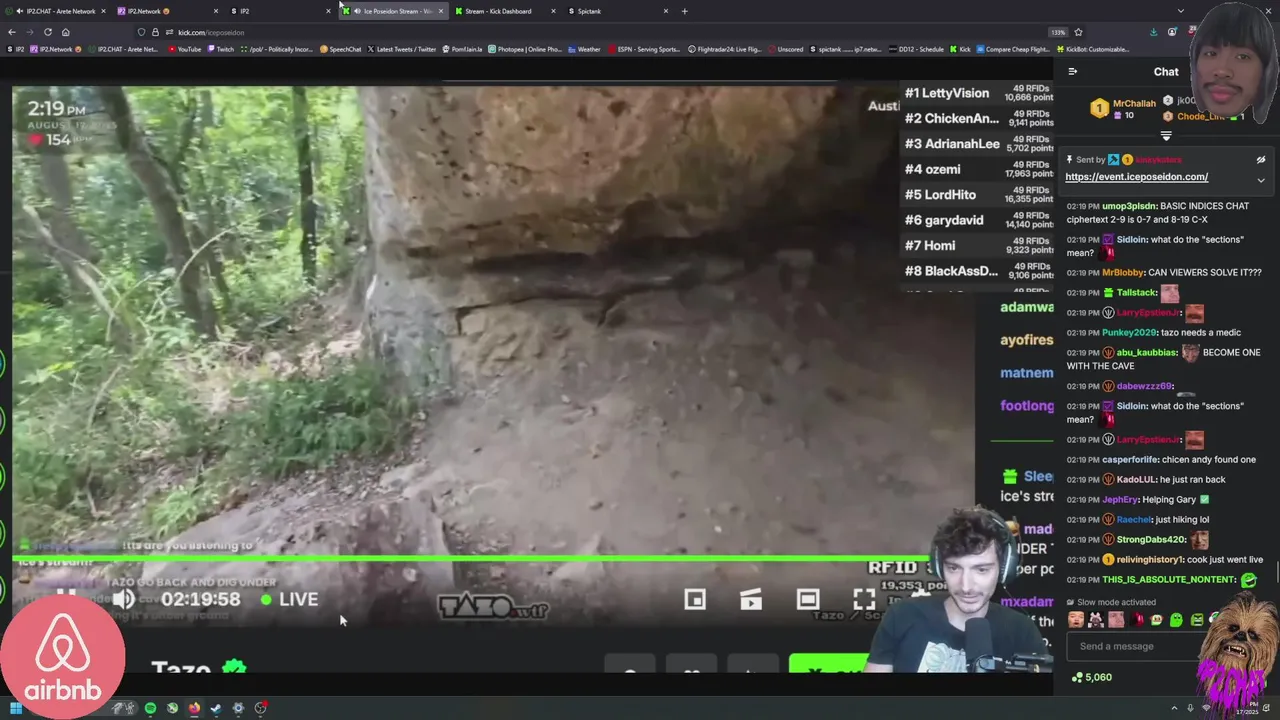Mute the stream with the speaker icon
The height and width of the screenshot is (720, 1280).
(123, 599)
